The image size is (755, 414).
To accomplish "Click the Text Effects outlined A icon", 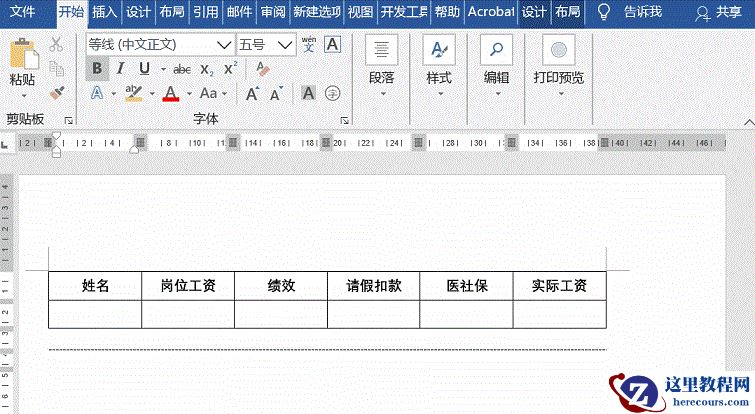I will pyautogui.click(x=97, y=92).
